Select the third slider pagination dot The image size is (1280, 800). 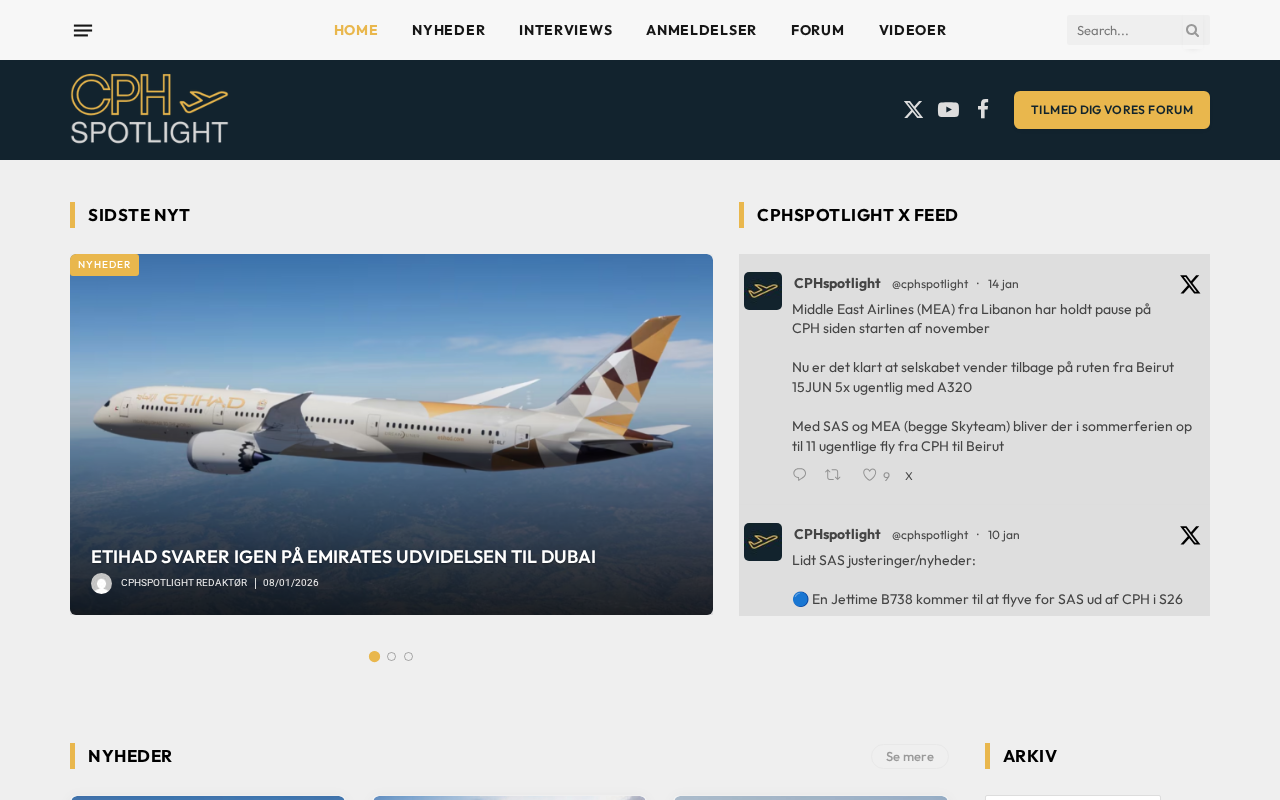click(x=408, y=657)
